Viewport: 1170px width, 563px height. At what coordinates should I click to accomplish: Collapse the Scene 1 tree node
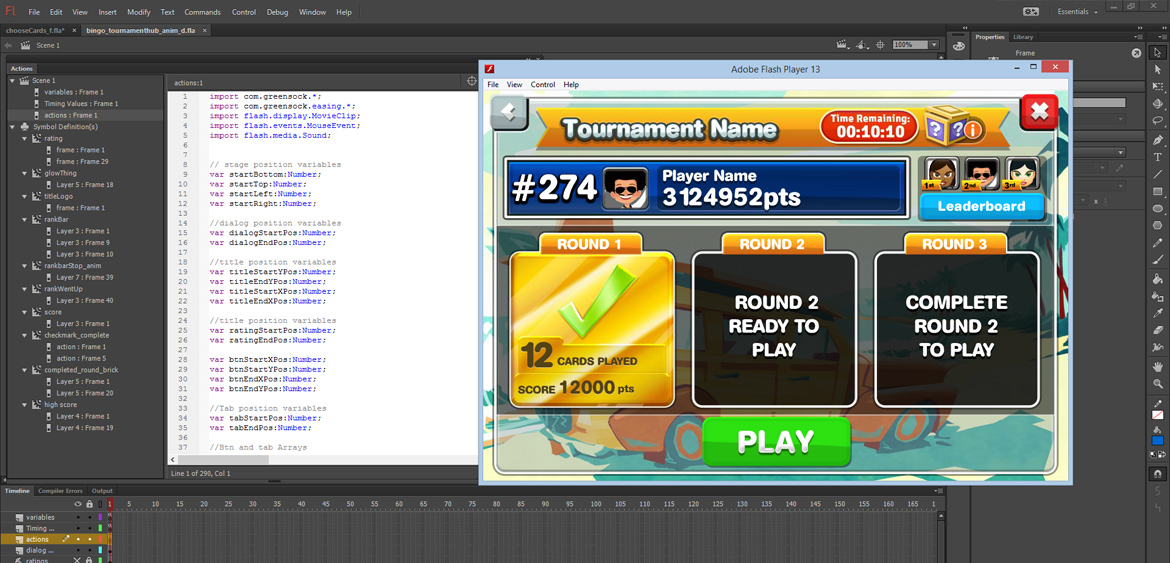pyautogui.click(x=13, y=81)
